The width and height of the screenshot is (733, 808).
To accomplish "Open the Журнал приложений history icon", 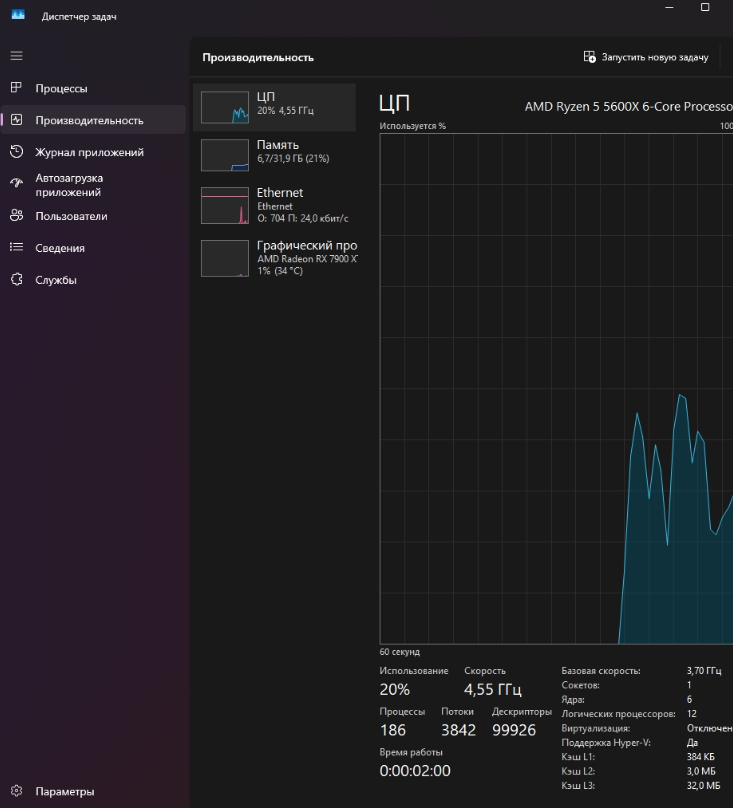I will pos(16,152).
